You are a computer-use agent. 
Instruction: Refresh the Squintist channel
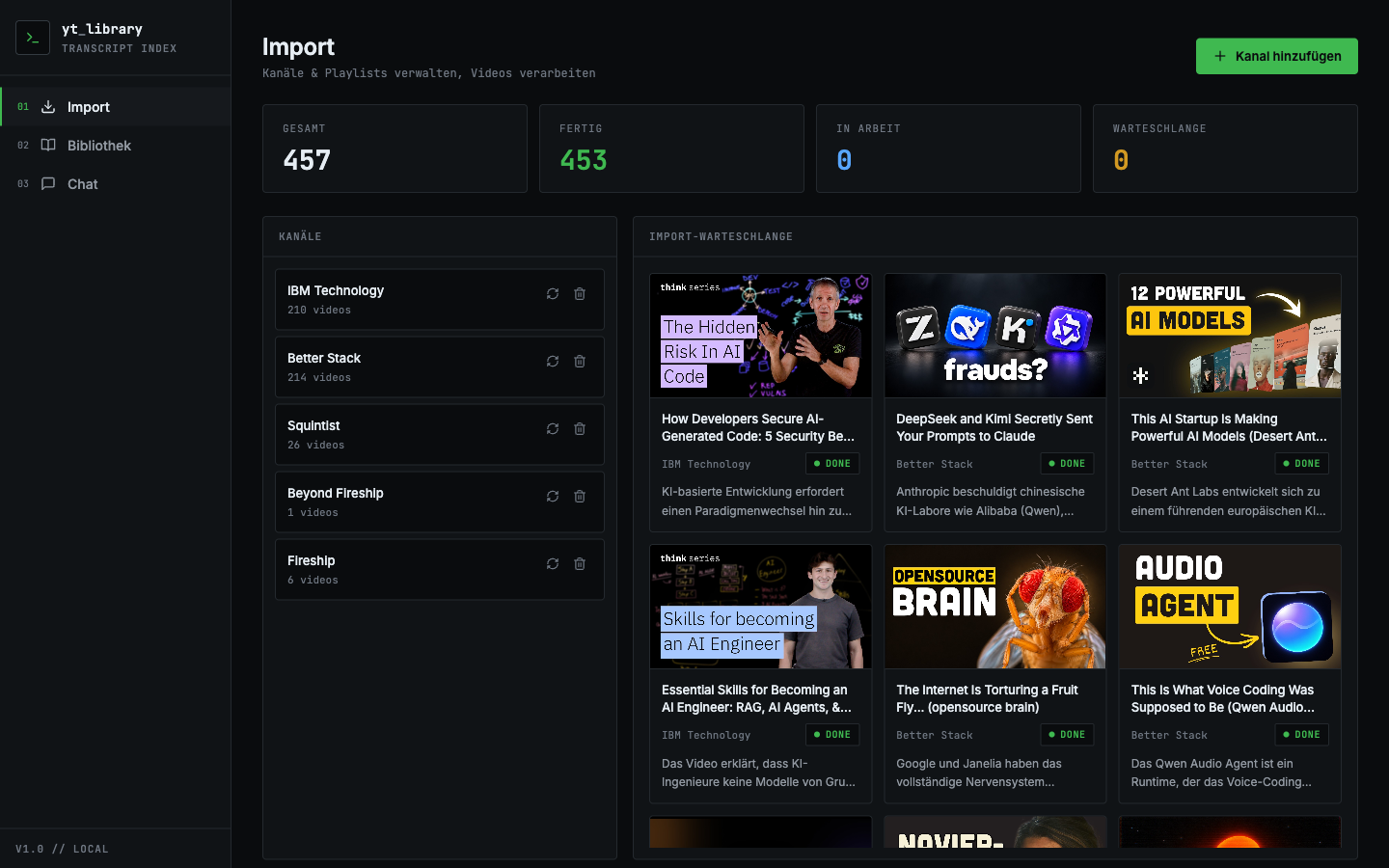[x=553, y=429]
